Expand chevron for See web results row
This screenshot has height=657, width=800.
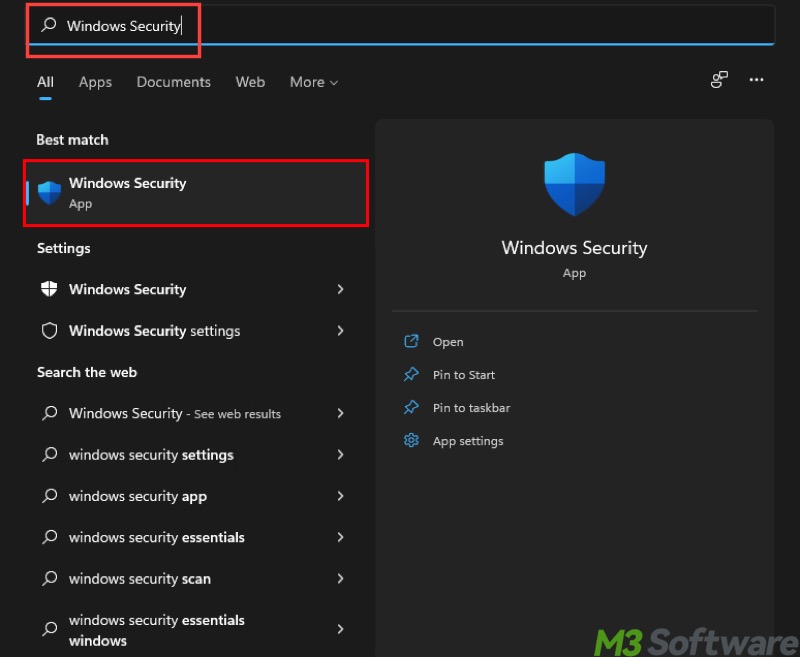tap(340, 413)
